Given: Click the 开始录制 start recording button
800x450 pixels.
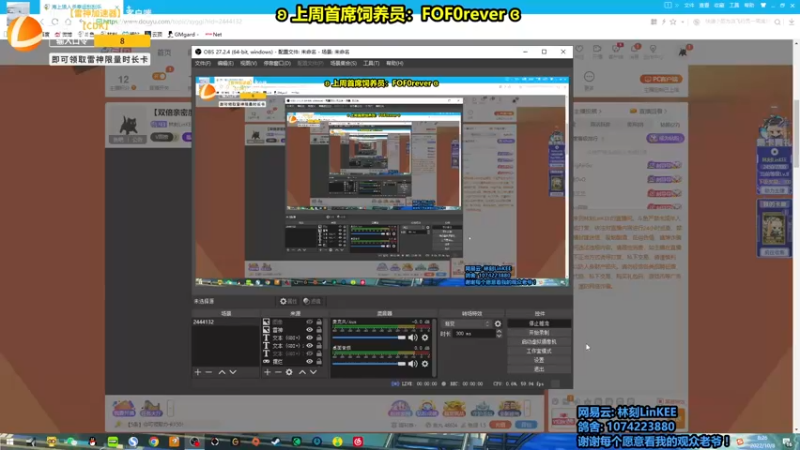Looking at the screenshot, I should tap(539, 333).
